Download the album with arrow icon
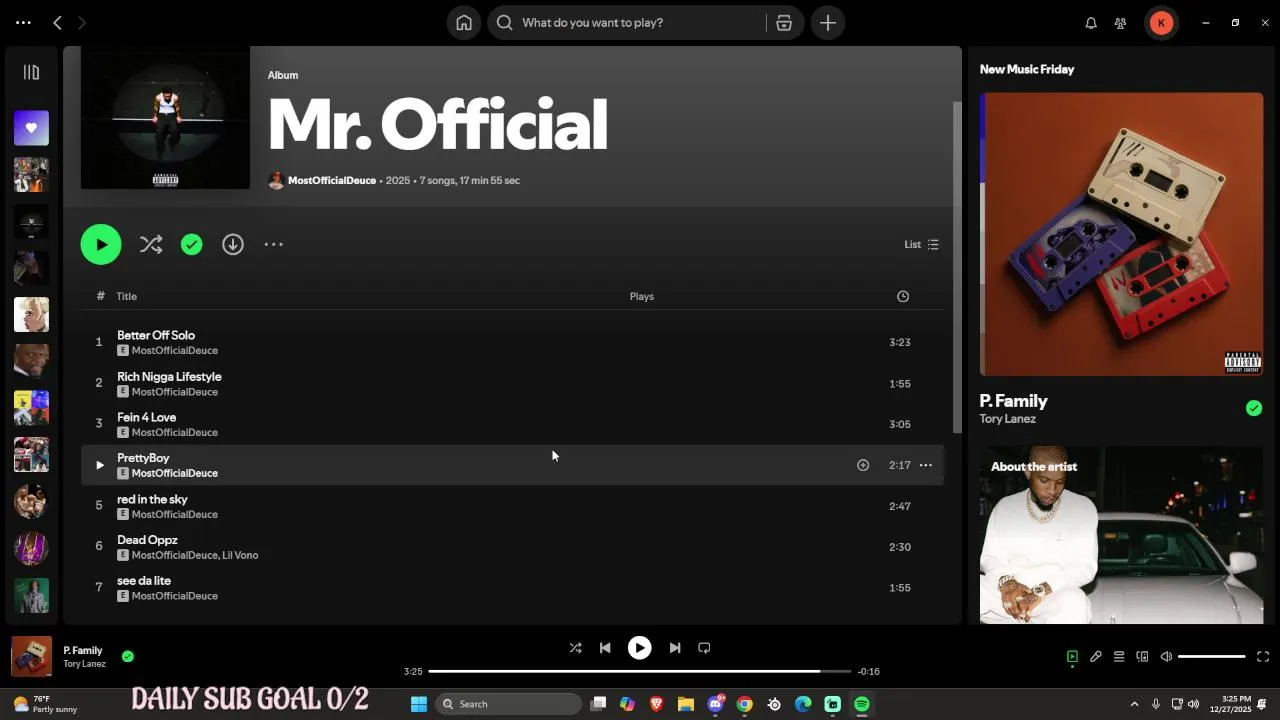Image resolution: width=1280 pixels, height=720 pixels. [x=233, y=244]
